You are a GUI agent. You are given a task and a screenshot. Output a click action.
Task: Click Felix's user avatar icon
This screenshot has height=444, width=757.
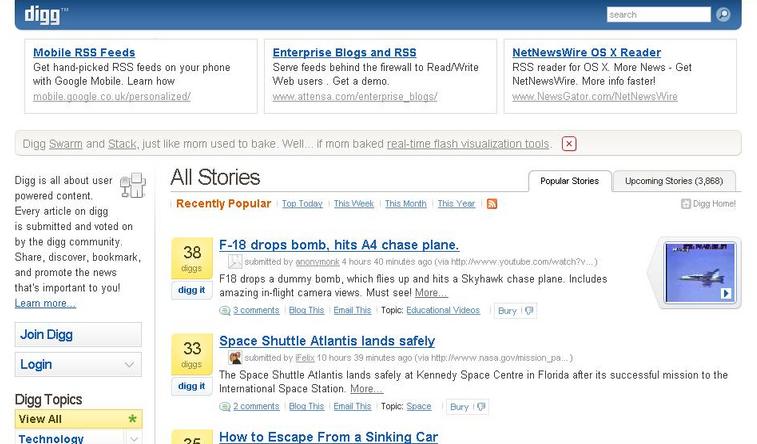click(235, 358)
